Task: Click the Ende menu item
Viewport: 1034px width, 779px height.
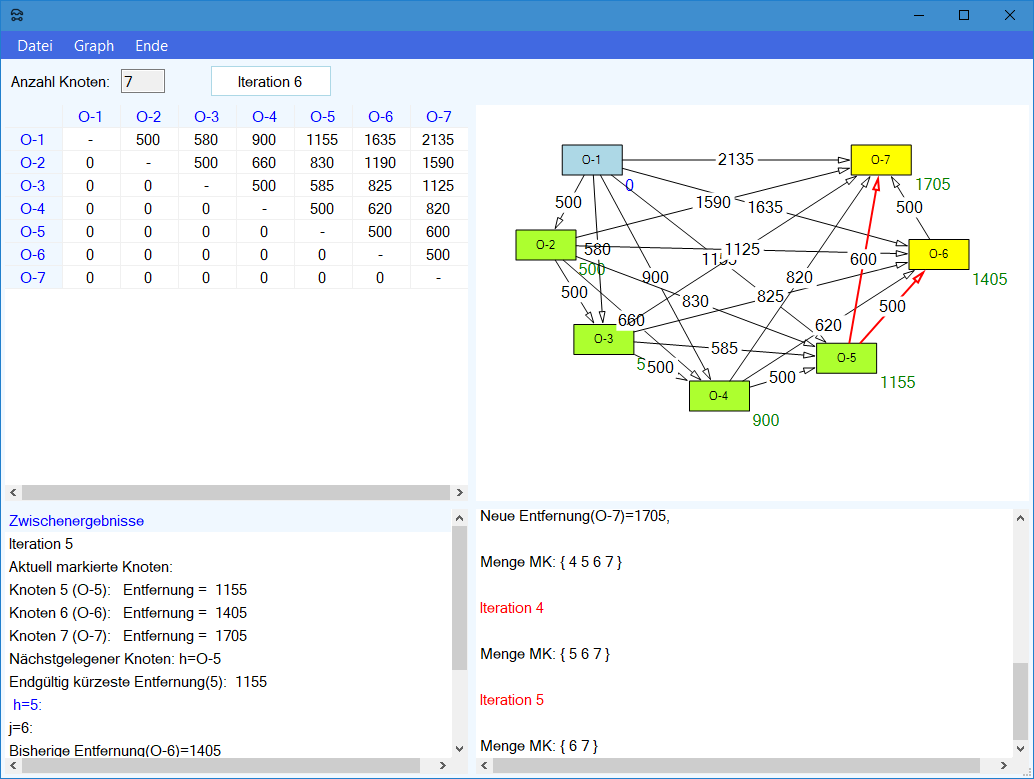Action: tap(151, 46)
